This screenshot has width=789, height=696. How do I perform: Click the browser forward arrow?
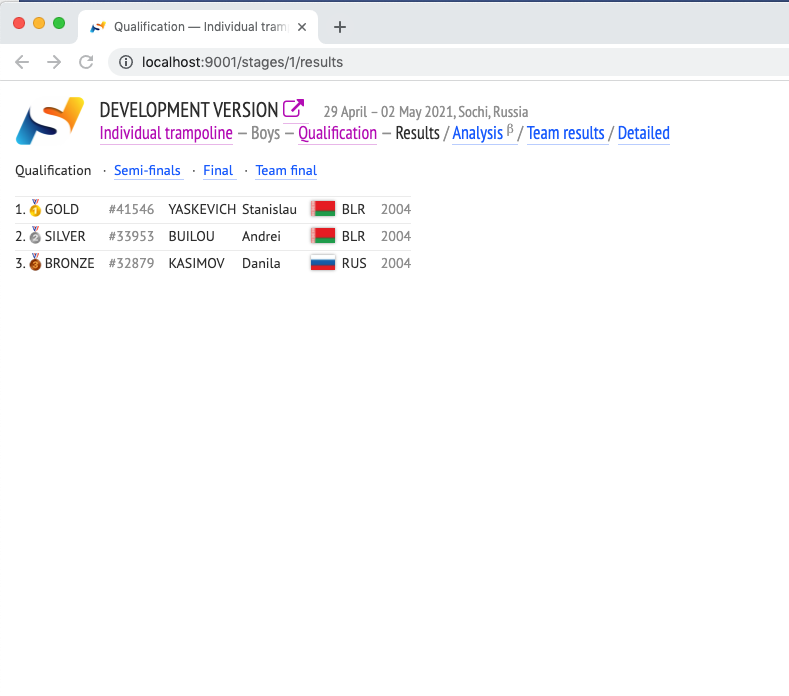(x=54, y=62)
